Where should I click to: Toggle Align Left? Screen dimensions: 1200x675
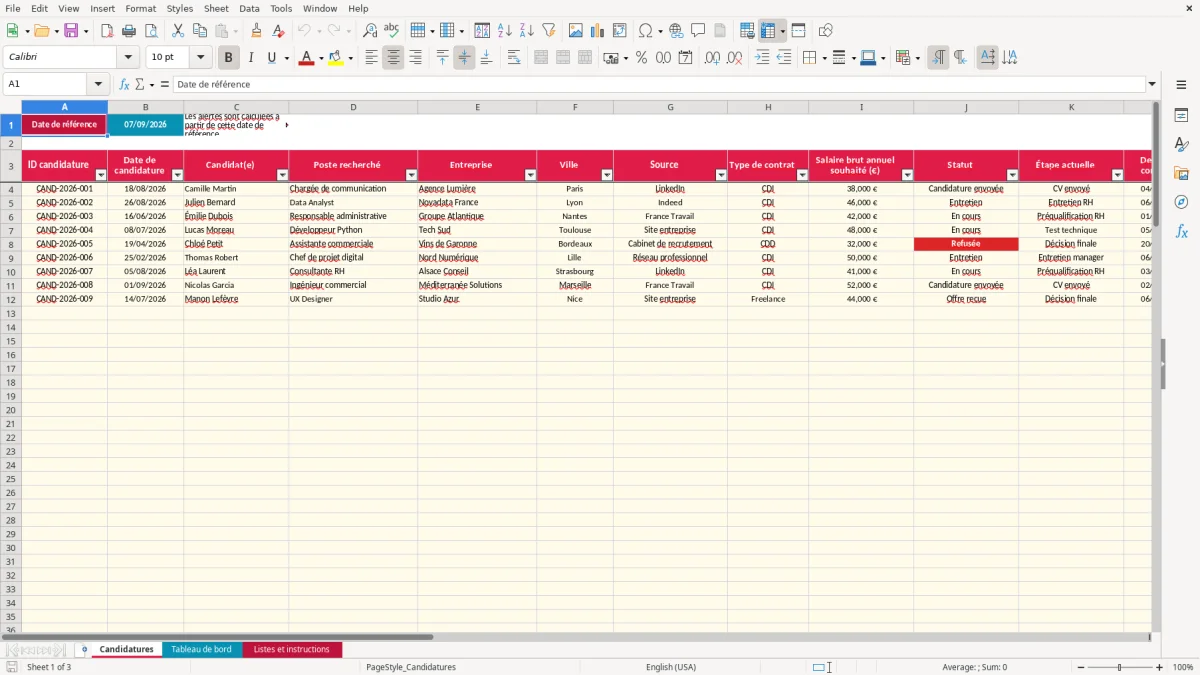(x=371, y=58)
